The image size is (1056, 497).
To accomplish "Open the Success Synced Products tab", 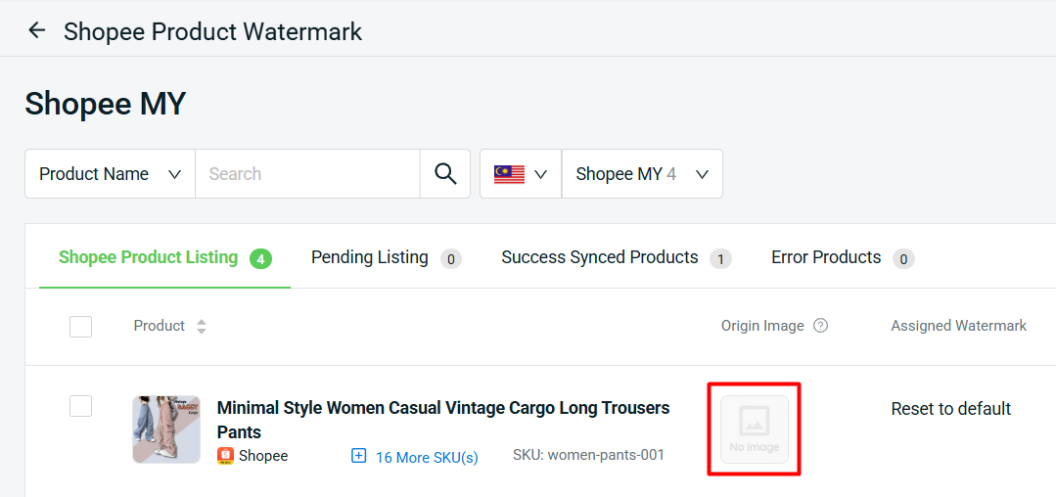I will click(616, 258).
